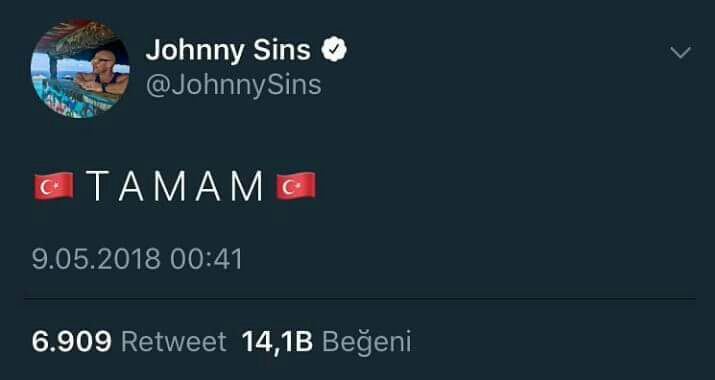Image resolution: width=715 pixels, height=380 pixels.
Task: Click the man inside the avatar photo
Action: (103, 73)
